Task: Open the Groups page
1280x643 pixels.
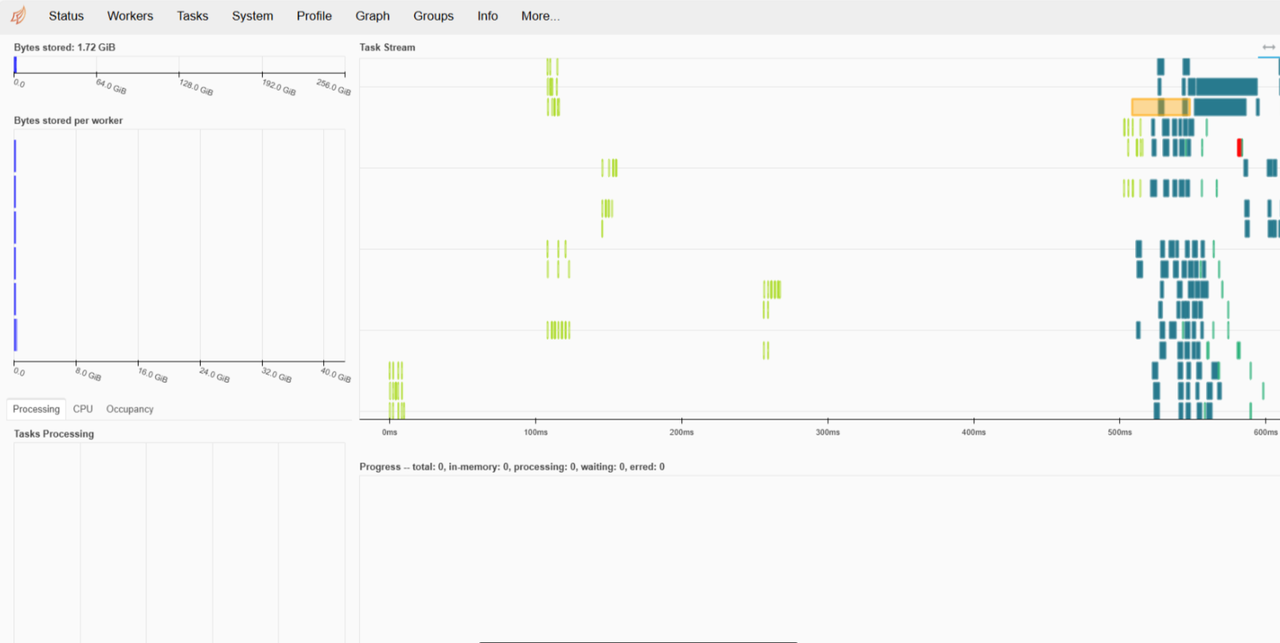Action: pos(433,16)
